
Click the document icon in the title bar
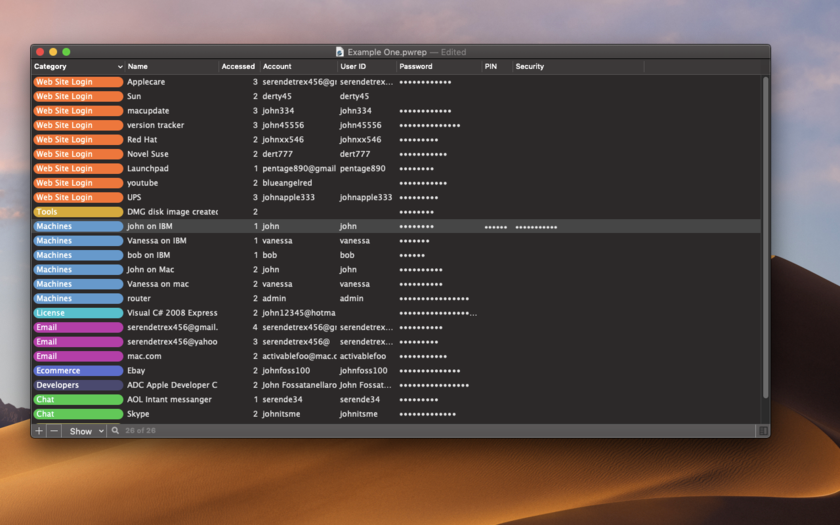click(x=340, y=52)
